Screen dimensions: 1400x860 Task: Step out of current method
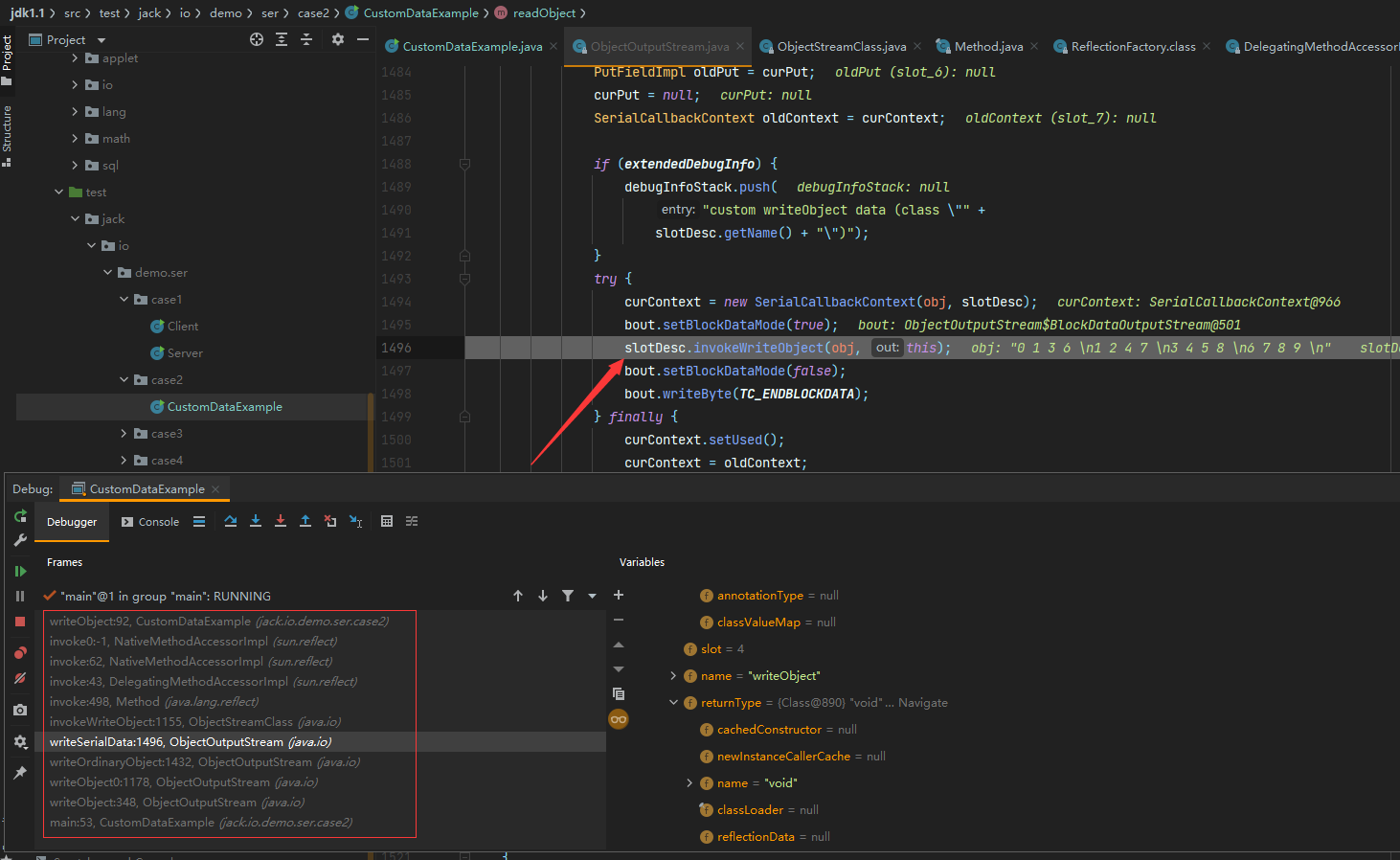coord(305,521)
